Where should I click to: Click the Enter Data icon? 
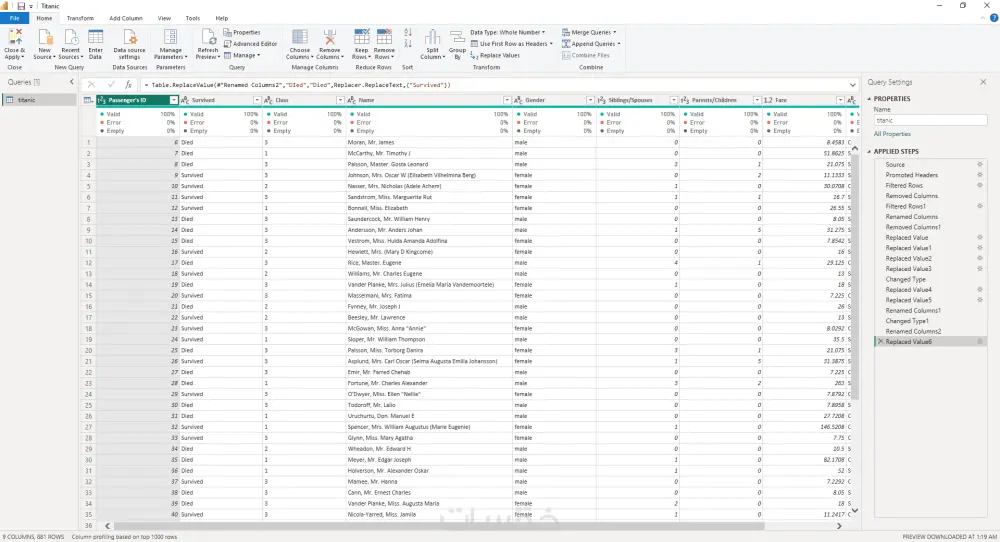coord(96,38)
